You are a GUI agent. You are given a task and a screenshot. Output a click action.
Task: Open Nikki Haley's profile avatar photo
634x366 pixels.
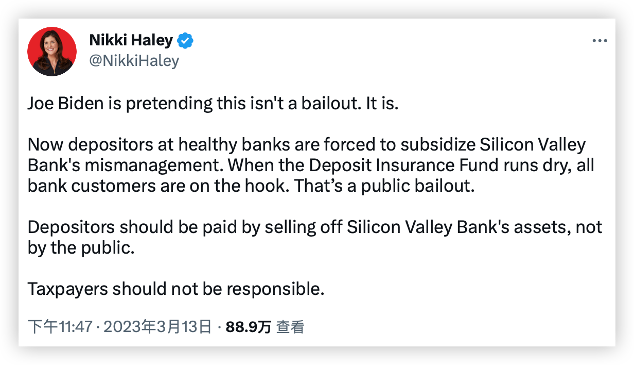pos(52,51)
